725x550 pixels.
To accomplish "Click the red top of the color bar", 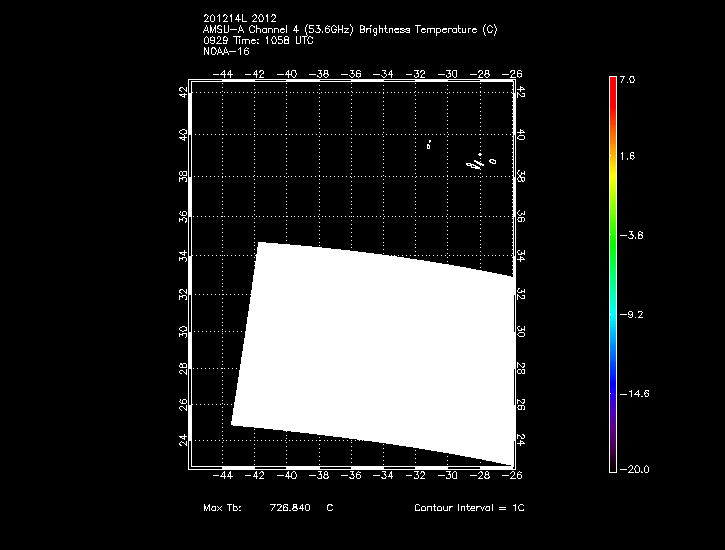I will [612, 90].
